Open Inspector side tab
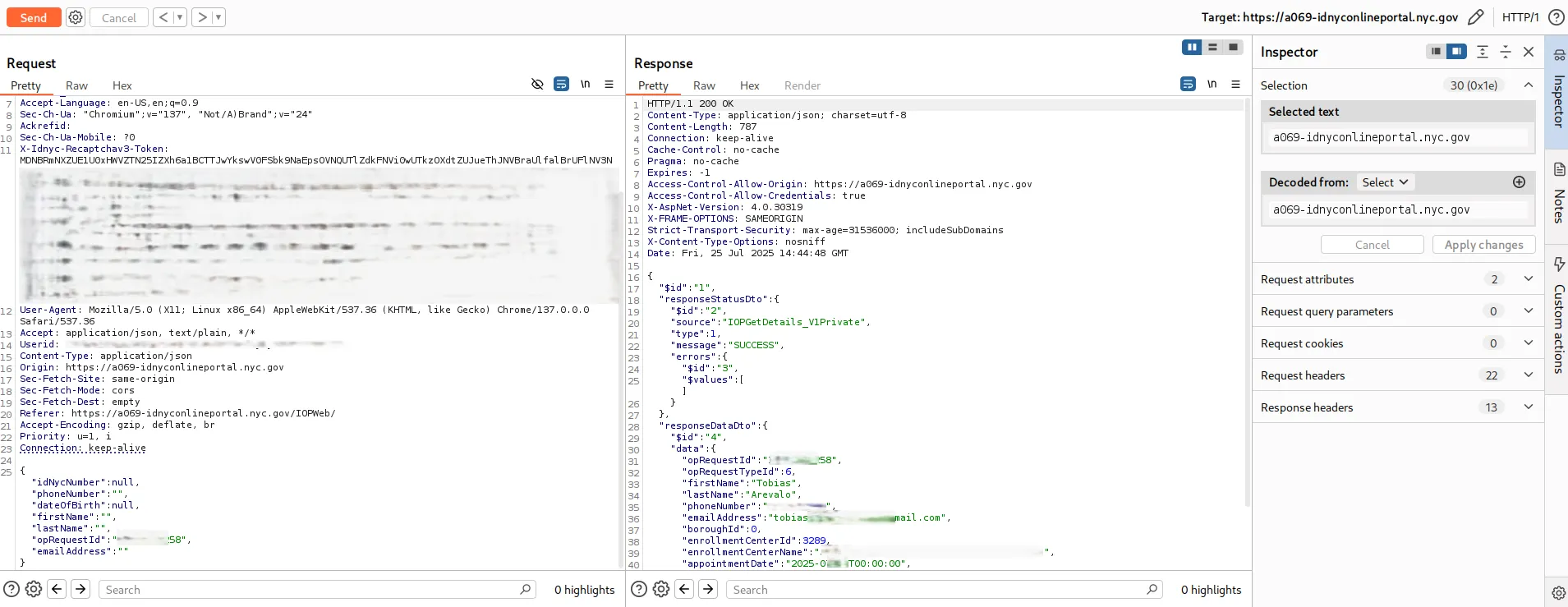 [1557, 90]
